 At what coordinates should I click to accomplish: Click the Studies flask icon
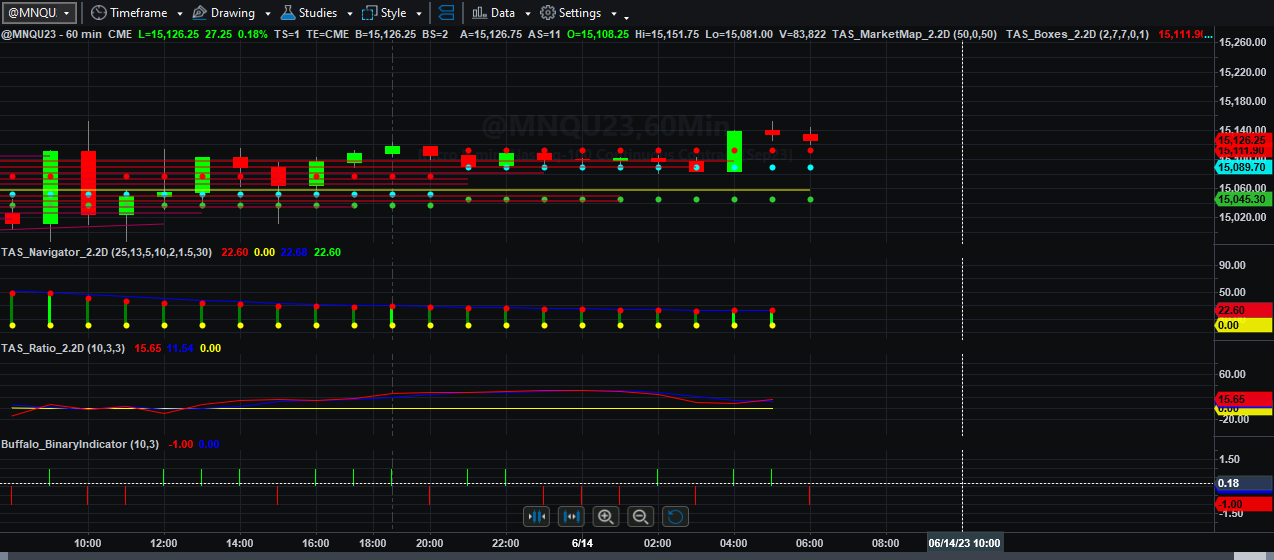pyautogui.click(x=288, y=13)
